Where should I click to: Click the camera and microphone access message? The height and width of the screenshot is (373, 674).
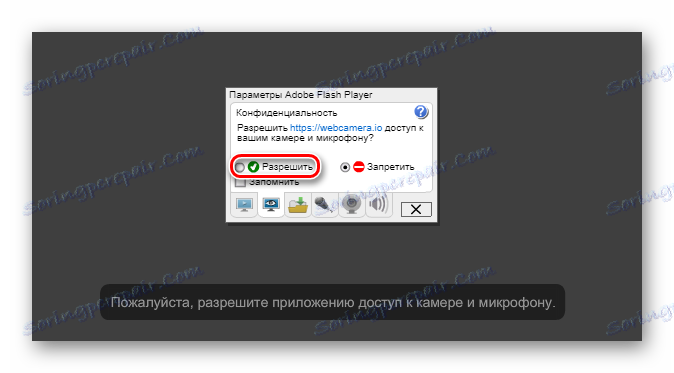tap(333, 303)
